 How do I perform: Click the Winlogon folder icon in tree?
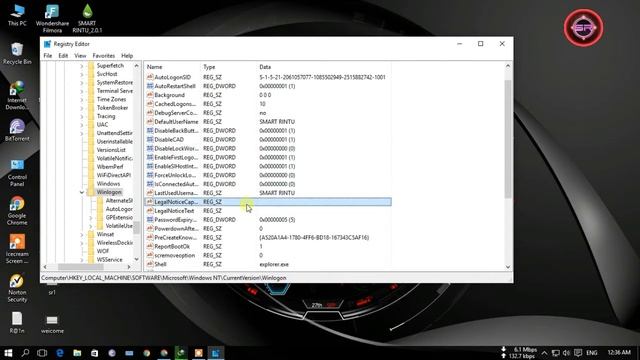coord(91,192)
